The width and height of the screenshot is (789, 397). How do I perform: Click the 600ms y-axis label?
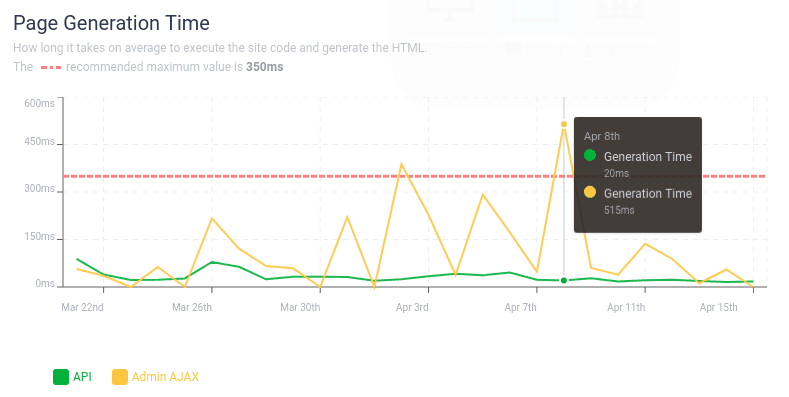pos(39,103)
